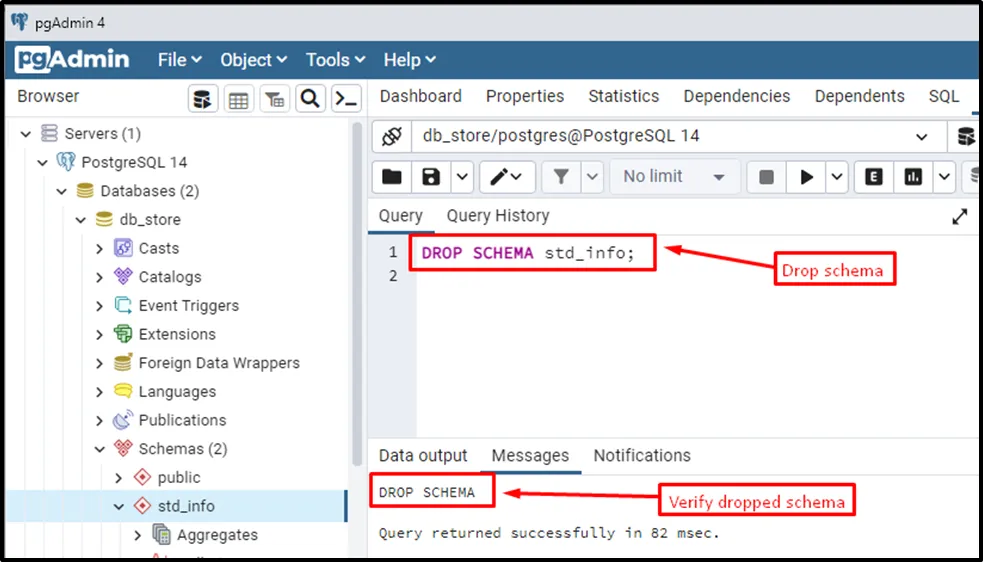Select the std_info schema in tree
Screen dimensions: 983x562
tap(185, 506)
